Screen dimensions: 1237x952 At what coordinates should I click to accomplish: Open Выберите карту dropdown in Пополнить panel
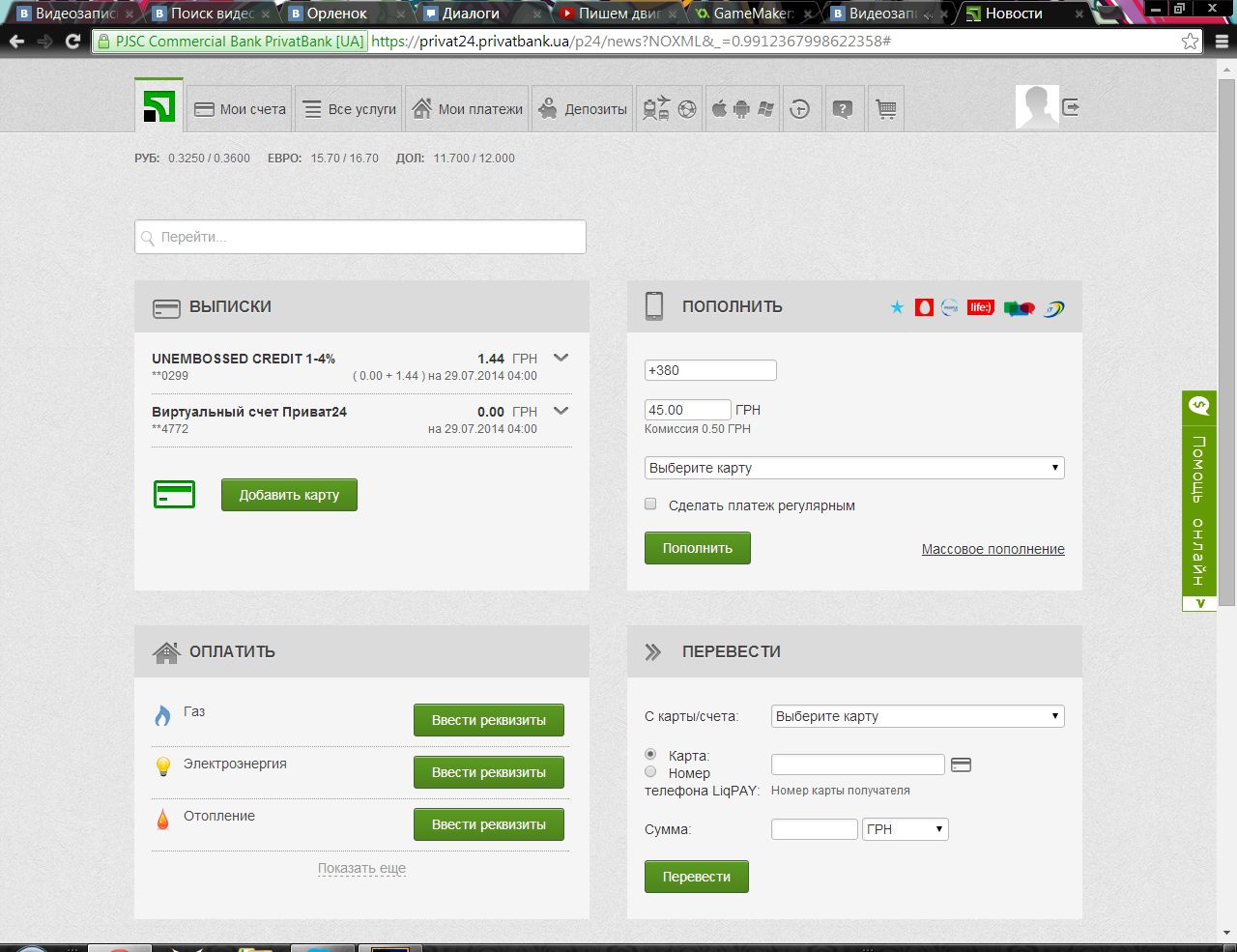(854, 468)
